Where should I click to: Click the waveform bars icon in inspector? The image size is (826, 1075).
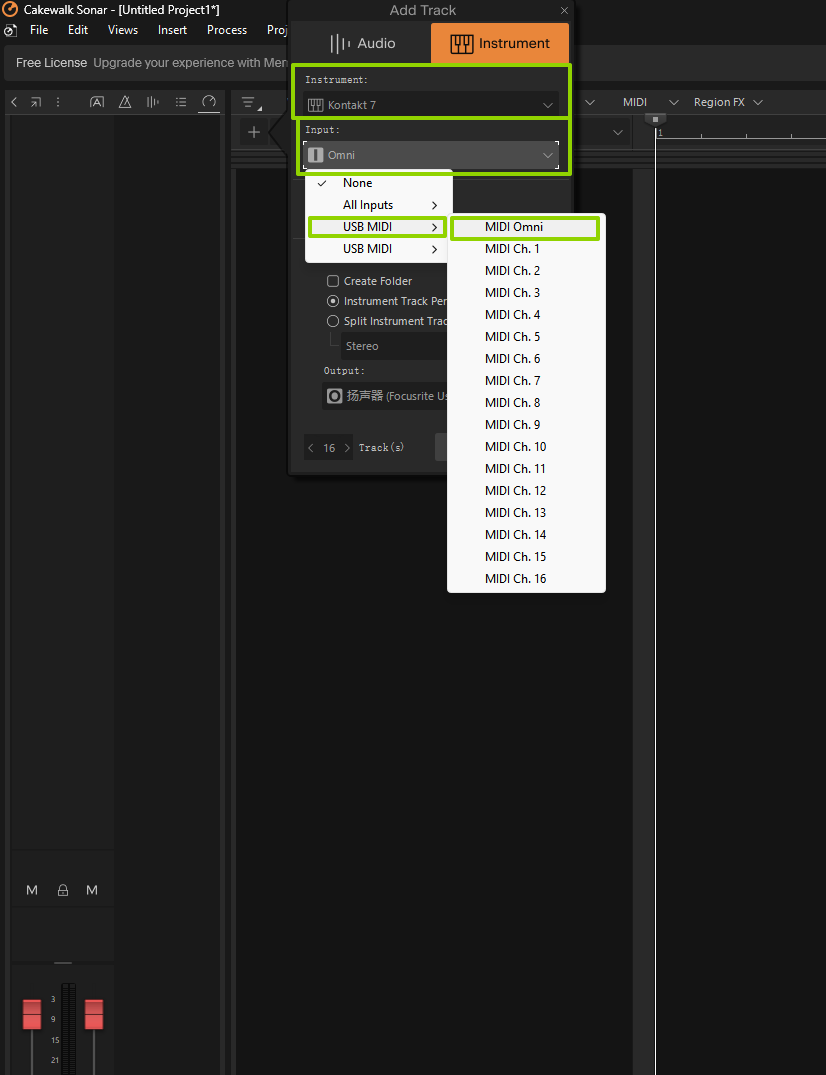click(x=153, y=102)
